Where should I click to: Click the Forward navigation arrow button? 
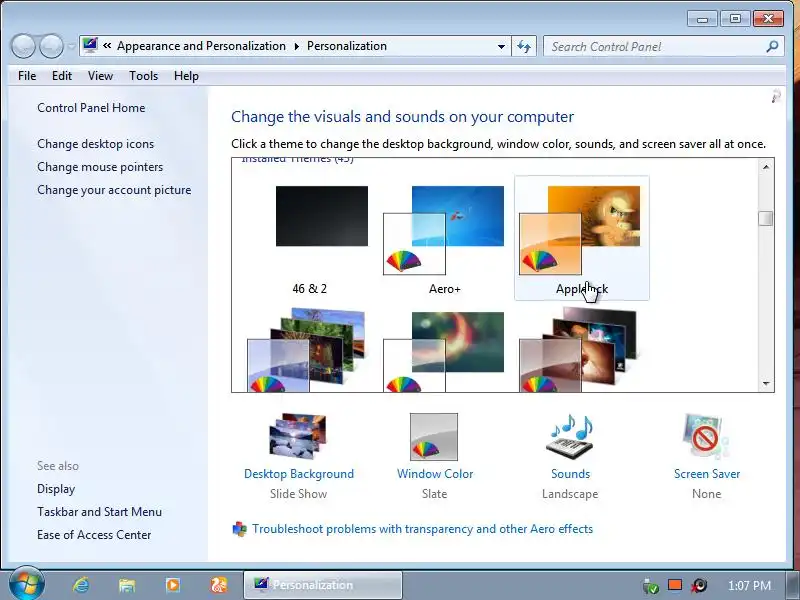pyautogui.click(x=52, y=46)
